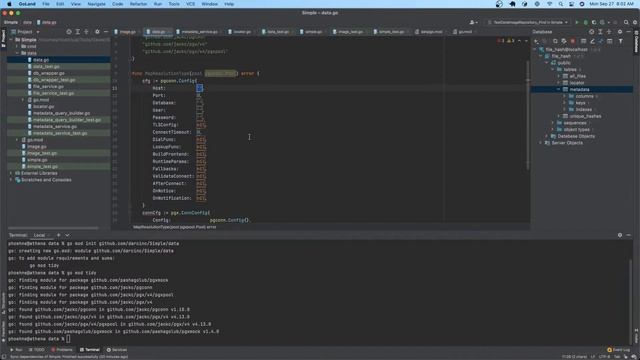The image size is (640, 360).
Task: Click the Terminal tool window button at bottom
Action: tap(90, 350)
